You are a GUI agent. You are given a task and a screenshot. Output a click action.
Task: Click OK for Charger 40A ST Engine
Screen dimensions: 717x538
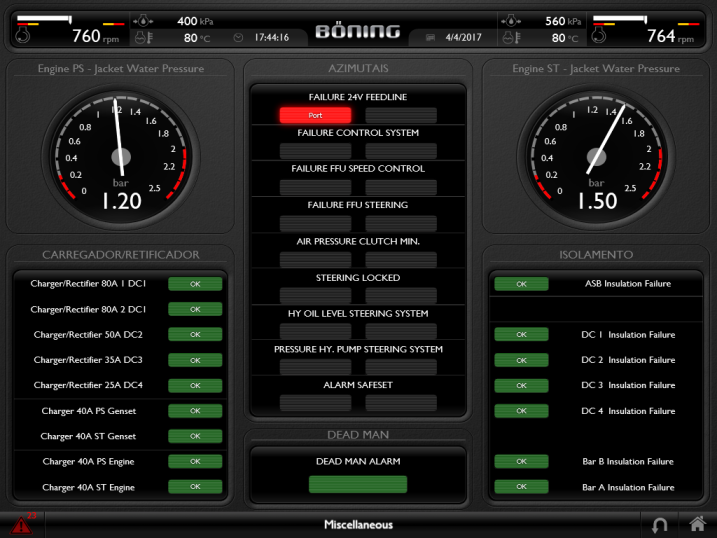[x=195, y=487]
